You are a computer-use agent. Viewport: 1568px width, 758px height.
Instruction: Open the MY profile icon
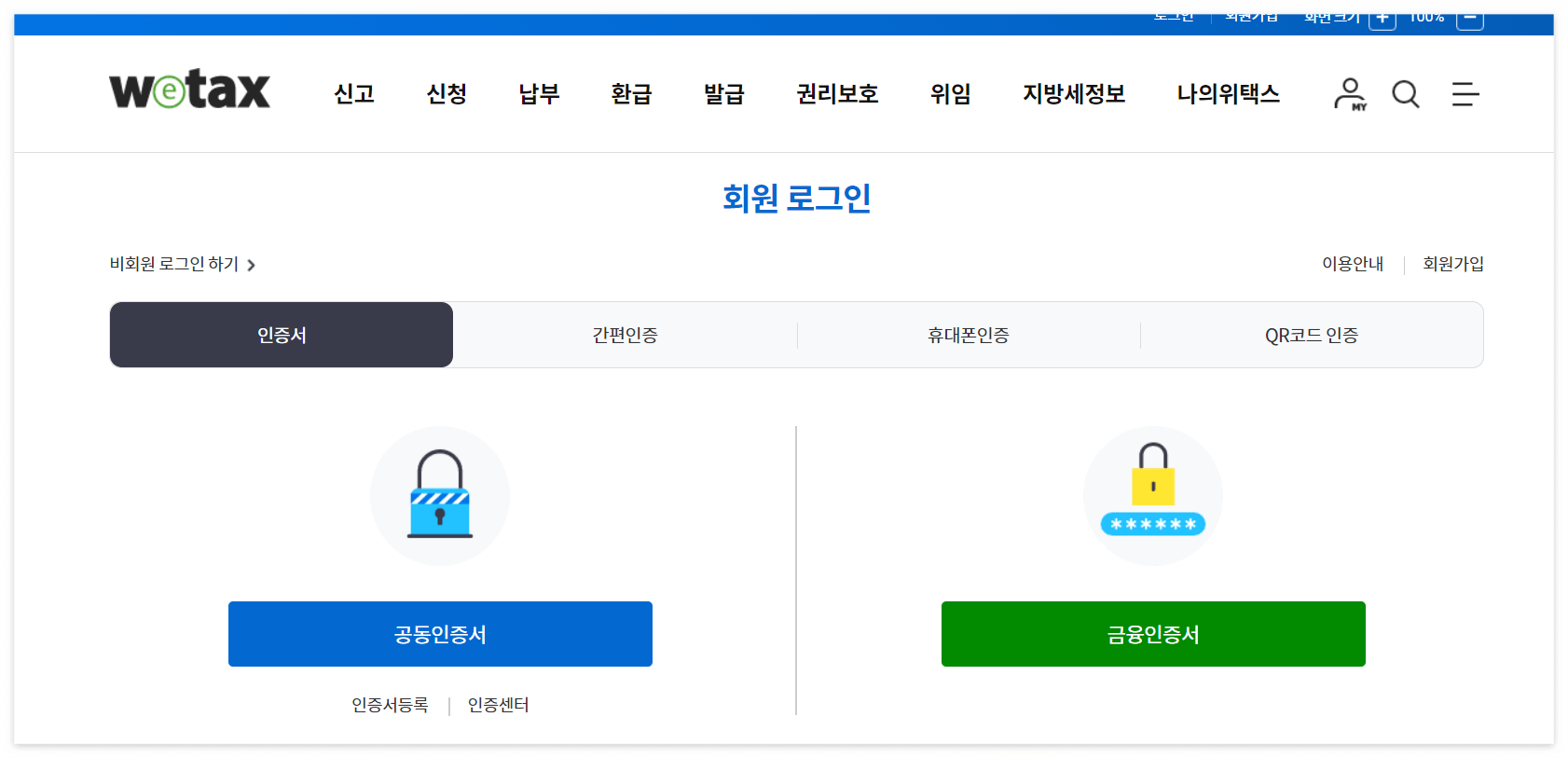(1349, 94)
